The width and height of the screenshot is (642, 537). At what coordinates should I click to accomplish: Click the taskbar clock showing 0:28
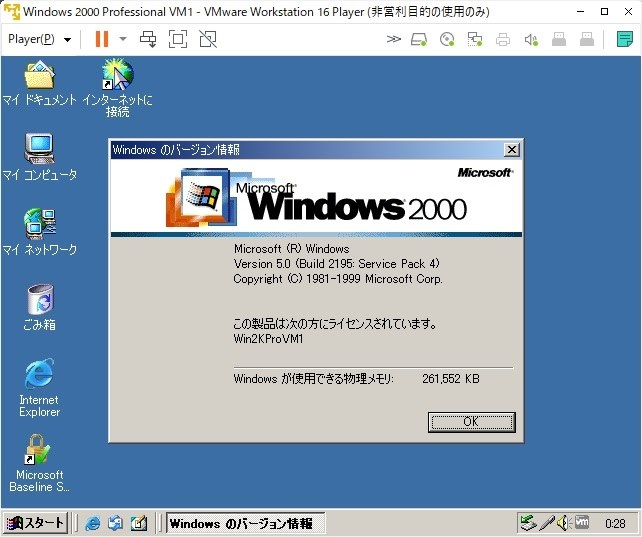pyautogui.click(x=615, y=523)
